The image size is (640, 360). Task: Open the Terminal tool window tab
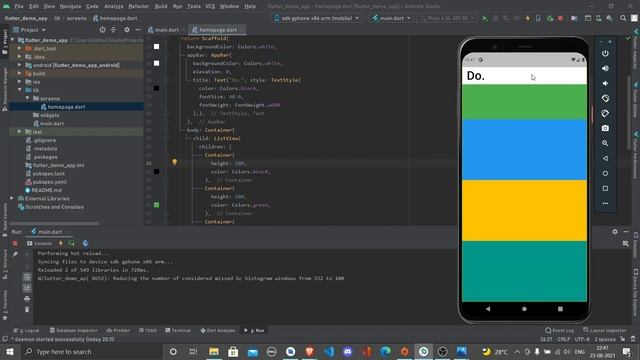[x=178, y=330]
